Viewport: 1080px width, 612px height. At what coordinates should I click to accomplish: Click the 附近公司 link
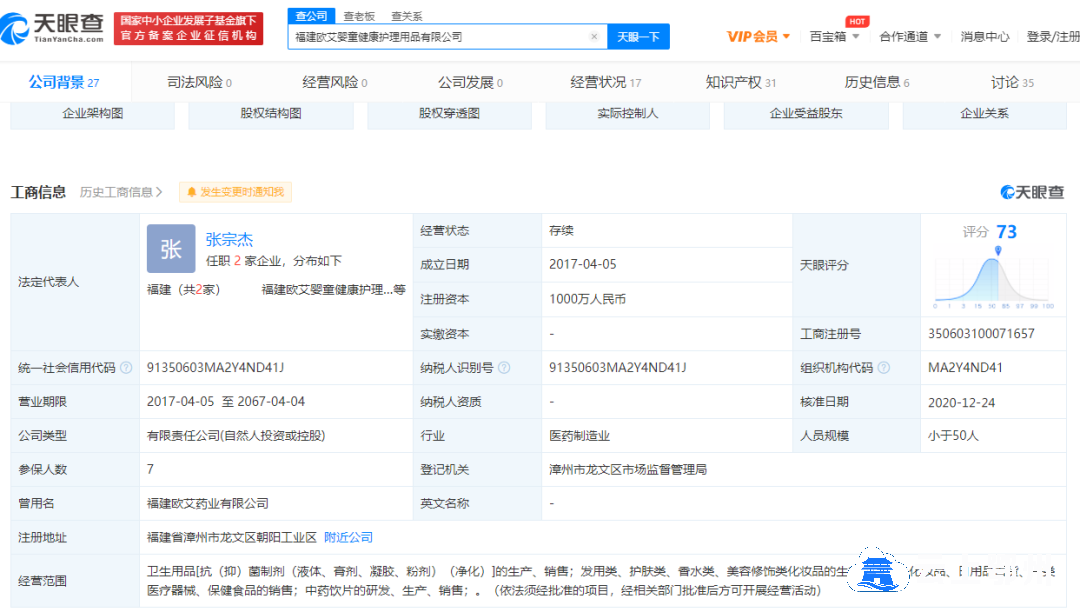coord(348,537)
